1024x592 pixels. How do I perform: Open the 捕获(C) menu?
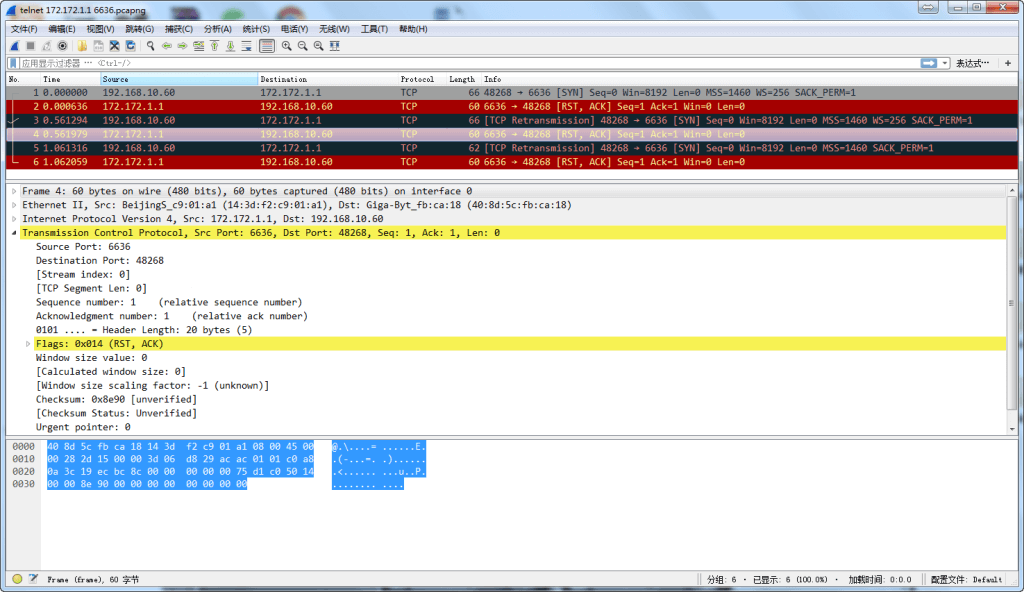[x=179, y=29]
